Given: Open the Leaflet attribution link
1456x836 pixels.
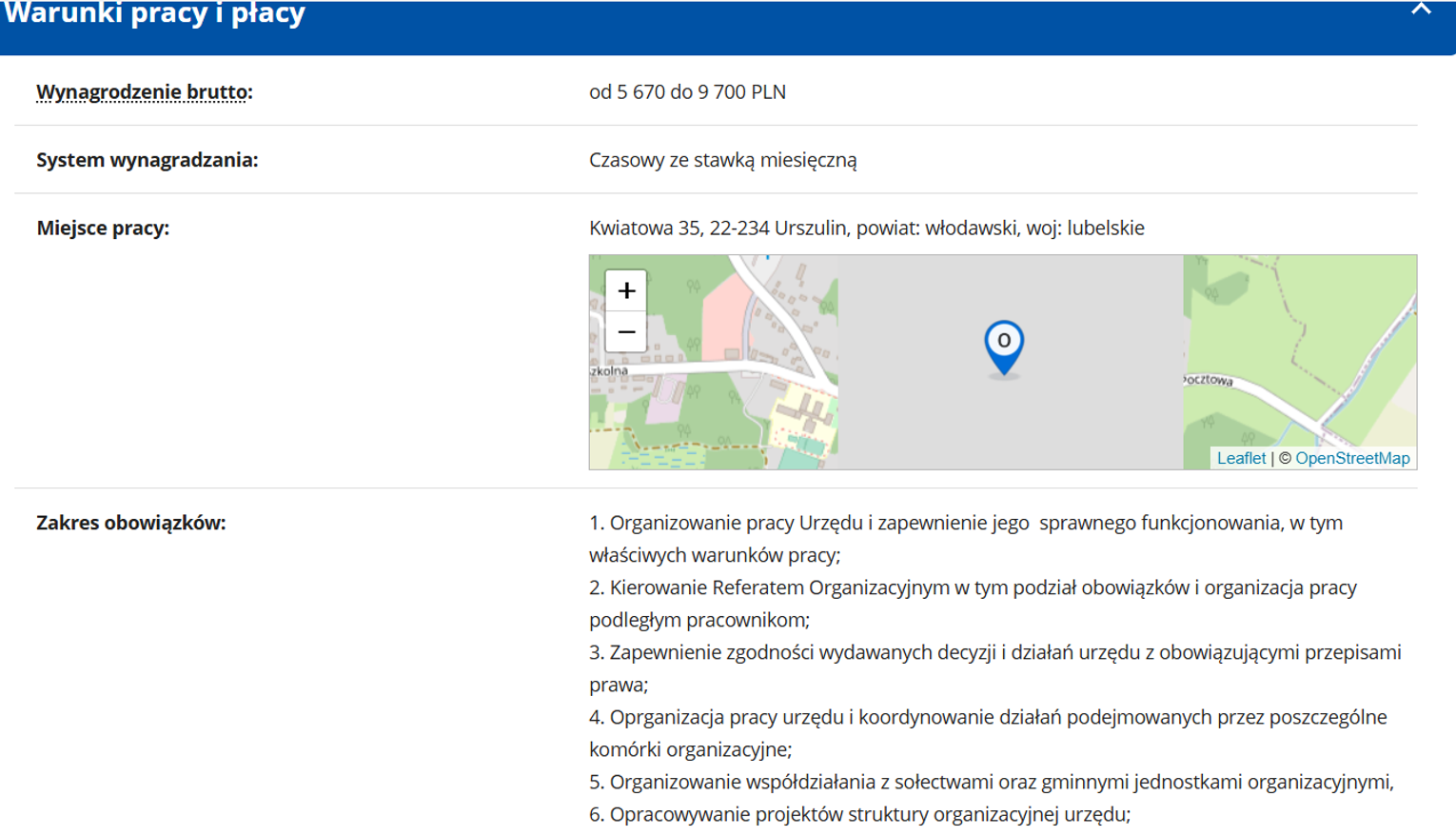Looking at the screenshot, I should tap(1241, 458).
